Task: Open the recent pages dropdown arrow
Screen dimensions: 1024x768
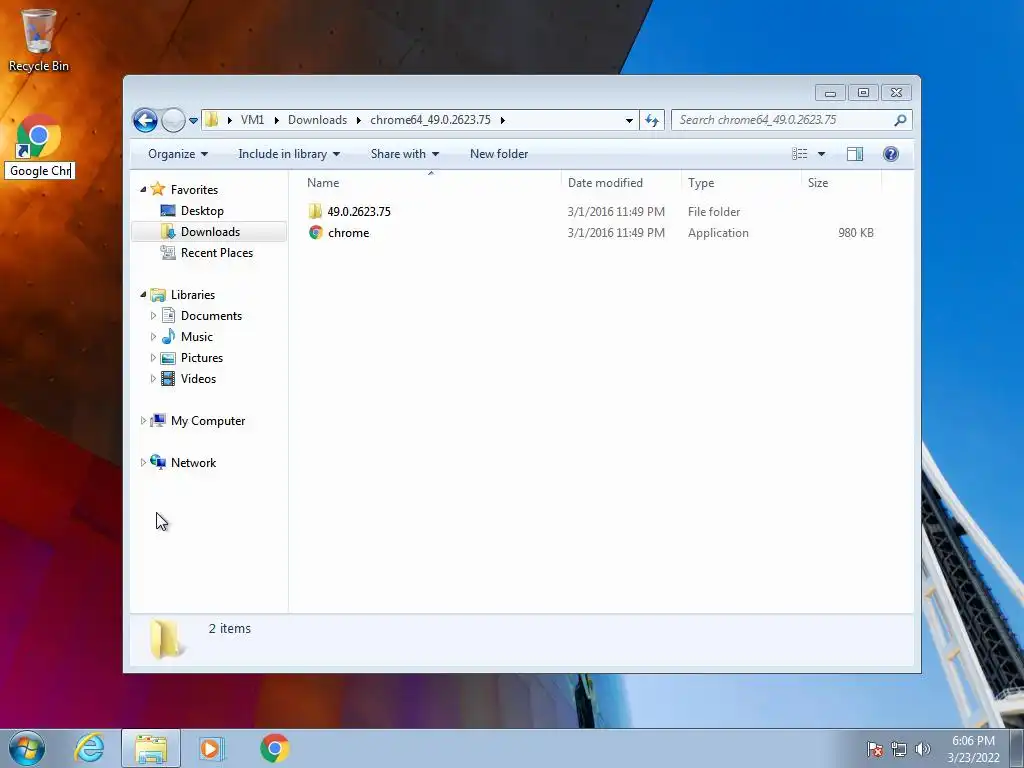Action: [193, 121]
